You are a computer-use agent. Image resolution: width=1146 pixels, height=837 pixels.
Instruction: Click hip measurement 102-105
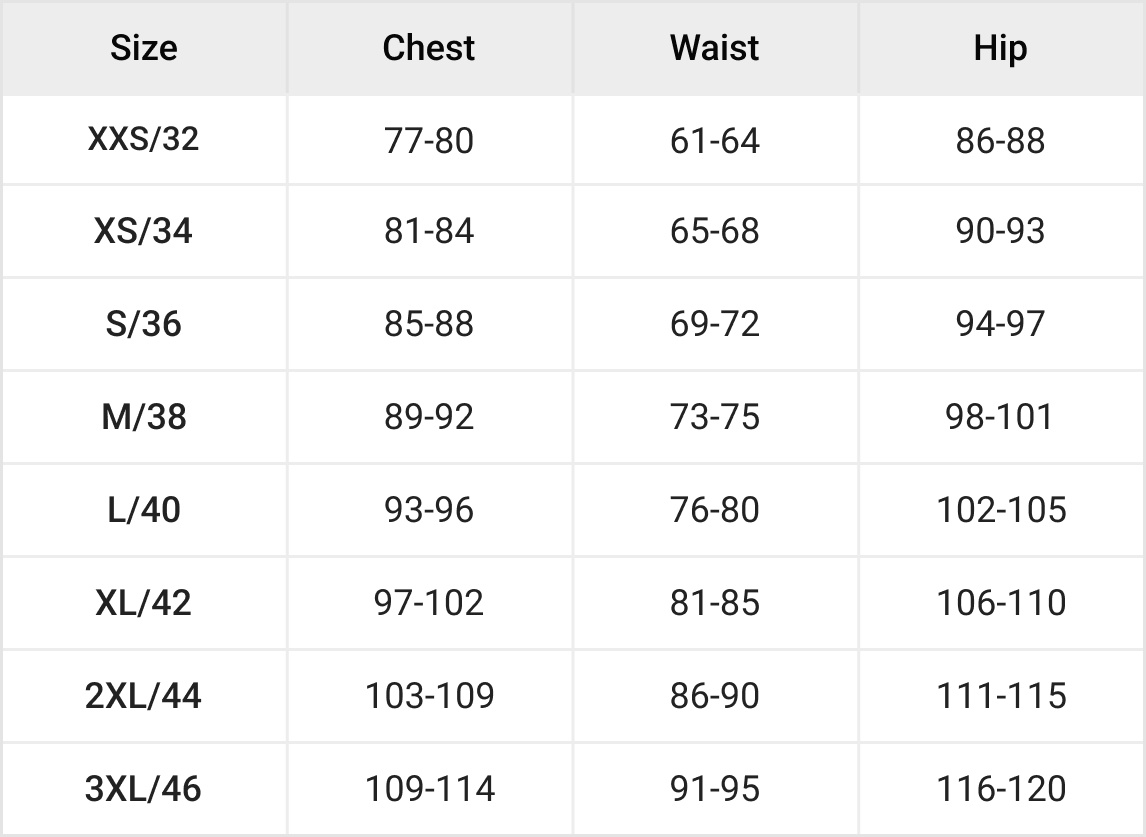pyautogui.click(x=1001, y=510)
